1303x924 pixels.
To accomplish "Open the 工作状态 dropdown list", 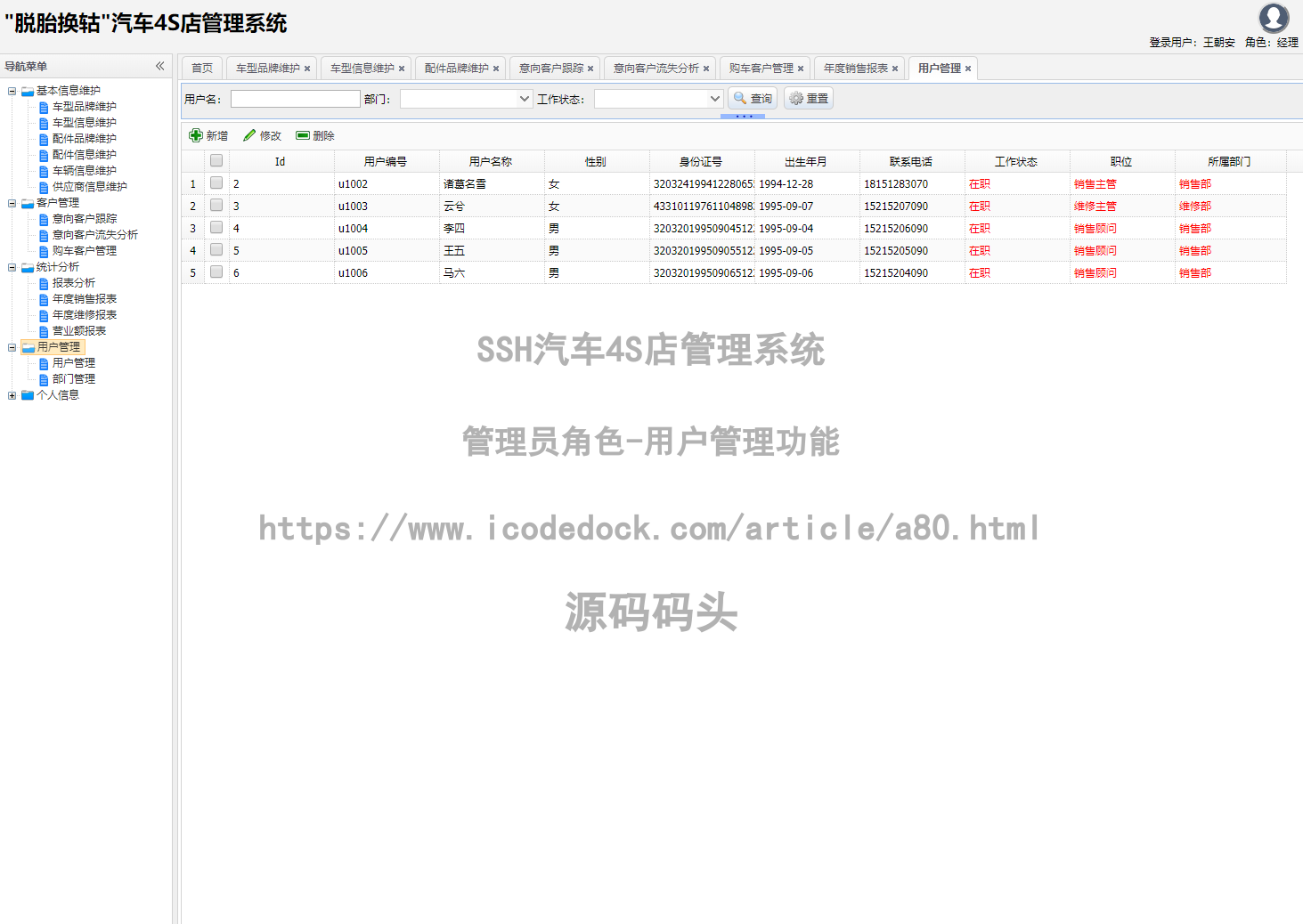I will pyautogui.click(x=714, y=99).
